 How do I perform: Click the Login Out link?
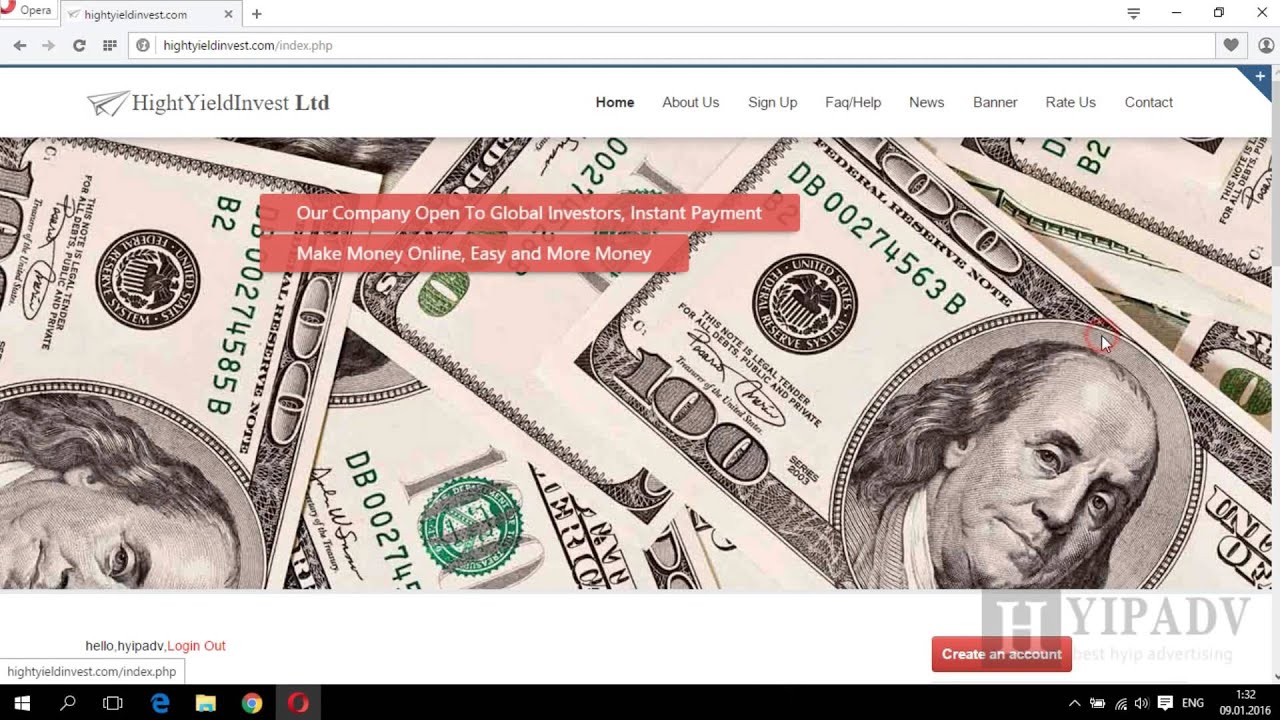coord(196,646)
